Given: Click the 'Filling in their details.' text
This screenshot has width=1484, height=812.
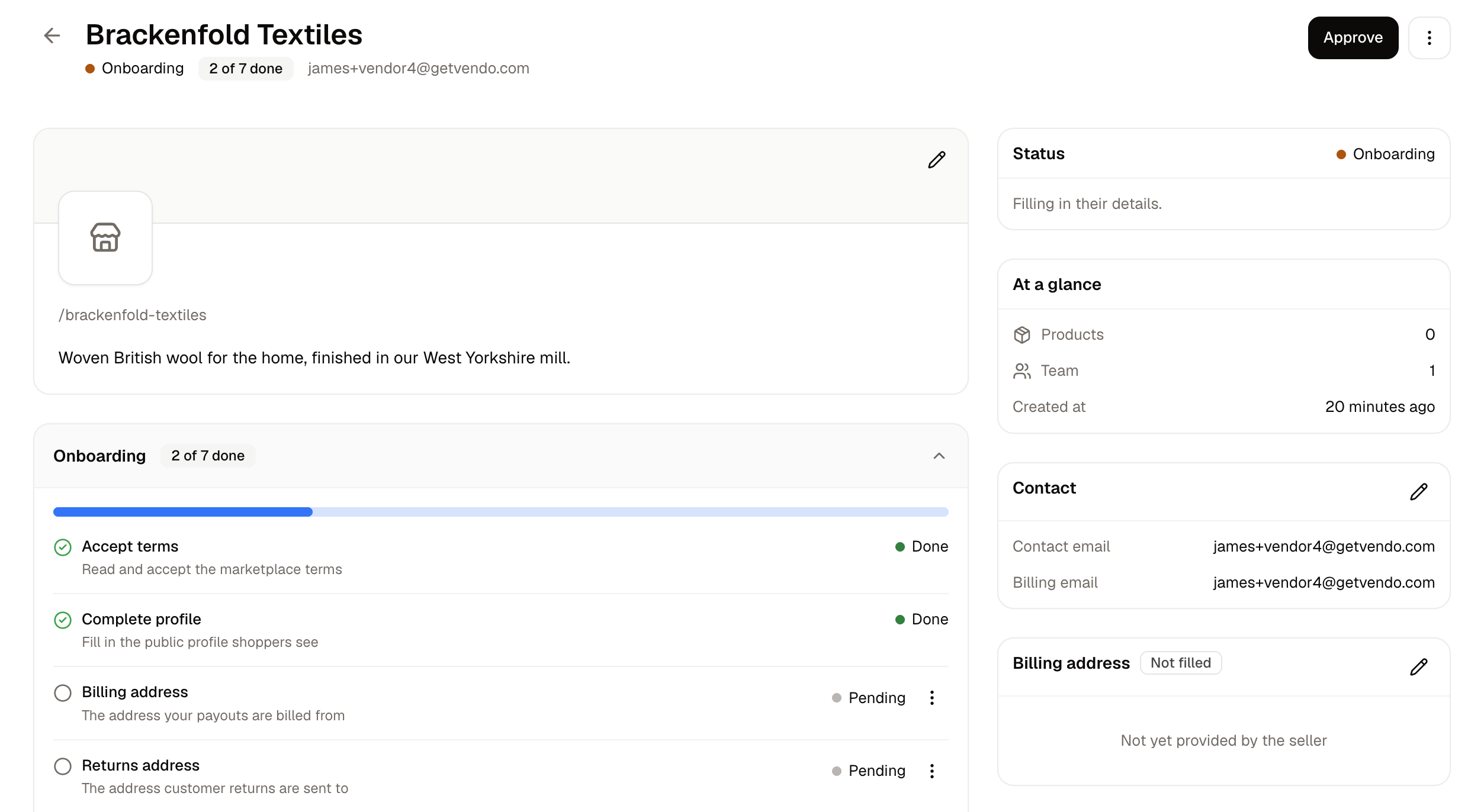Looking at the screenshot, I should [x=1087, y=204].
